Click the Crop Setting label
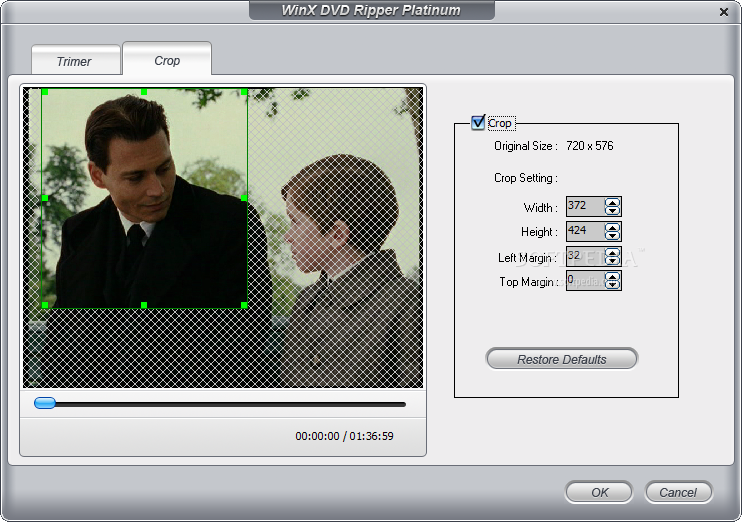 (526, 178)
